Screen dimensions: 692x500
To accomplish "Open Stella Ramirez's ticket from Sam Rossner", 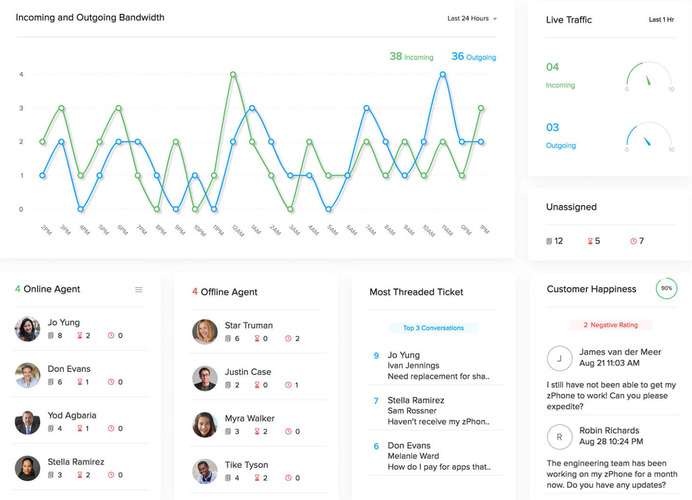I will [x=435, y=411].
